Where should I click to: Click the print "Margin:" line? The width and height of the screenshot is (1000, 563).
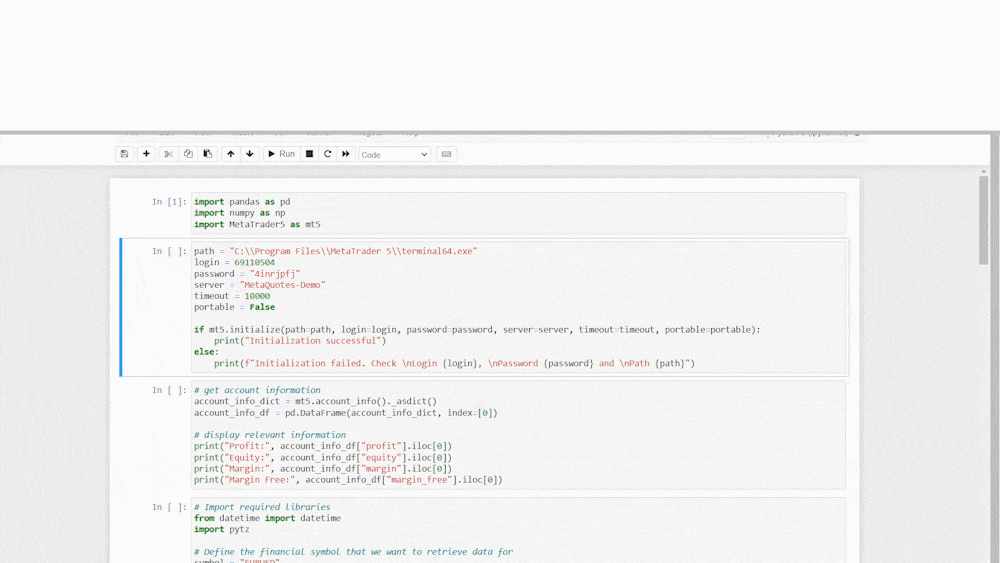pyautogui.click(x=323, y=469)
